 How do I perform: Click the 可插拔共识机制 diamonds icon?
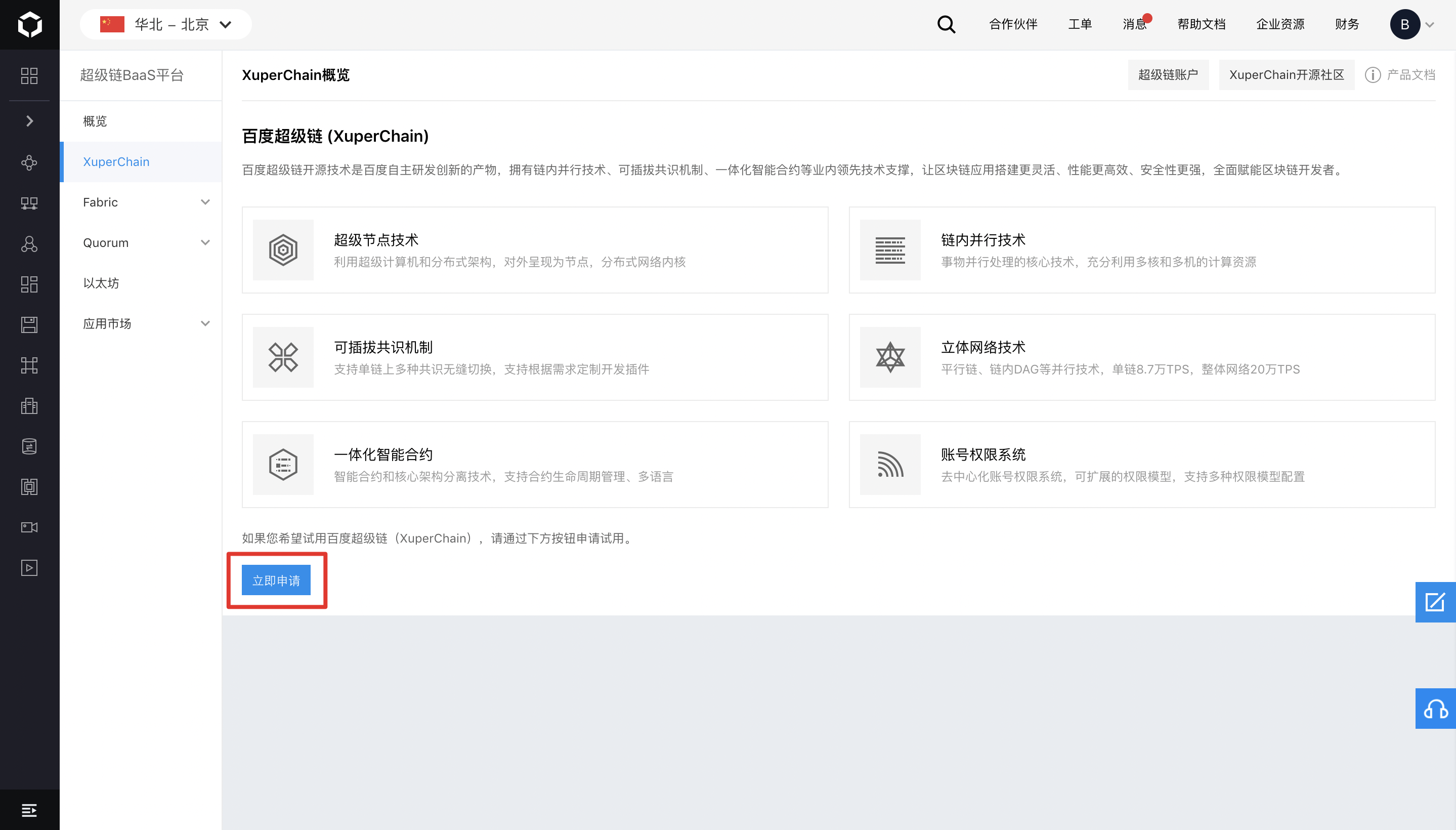[283, 357]
